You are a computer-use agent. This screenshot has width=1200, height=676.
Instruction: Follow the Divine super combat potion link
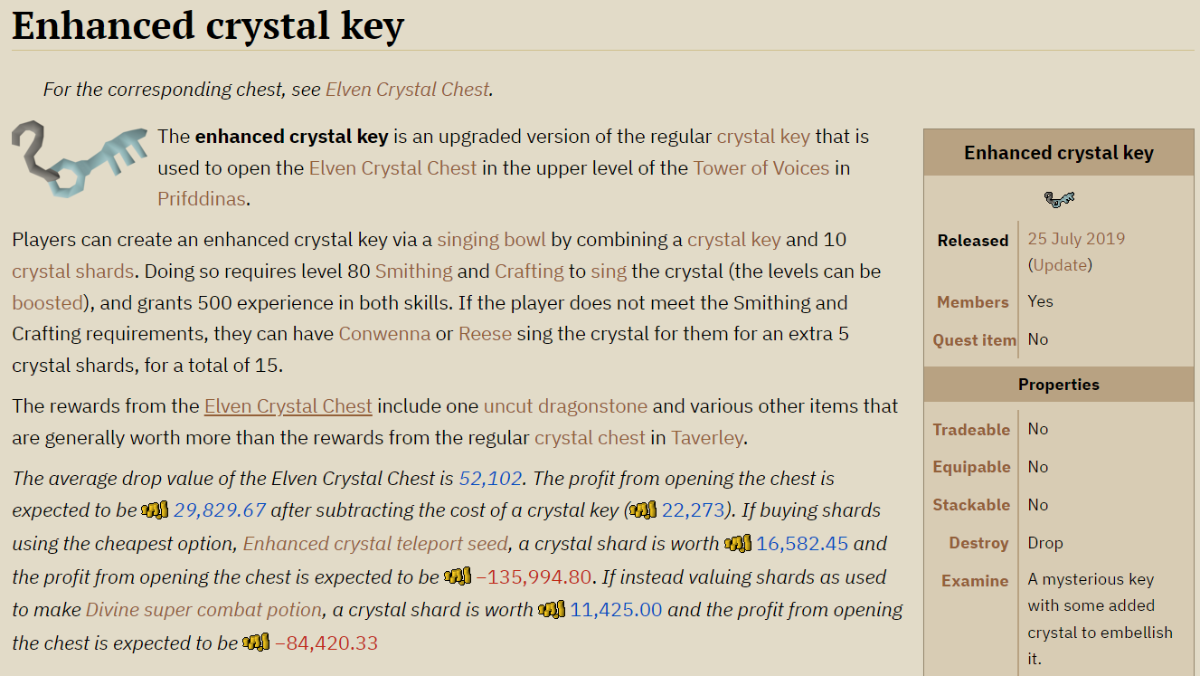[x=204, y=609]
